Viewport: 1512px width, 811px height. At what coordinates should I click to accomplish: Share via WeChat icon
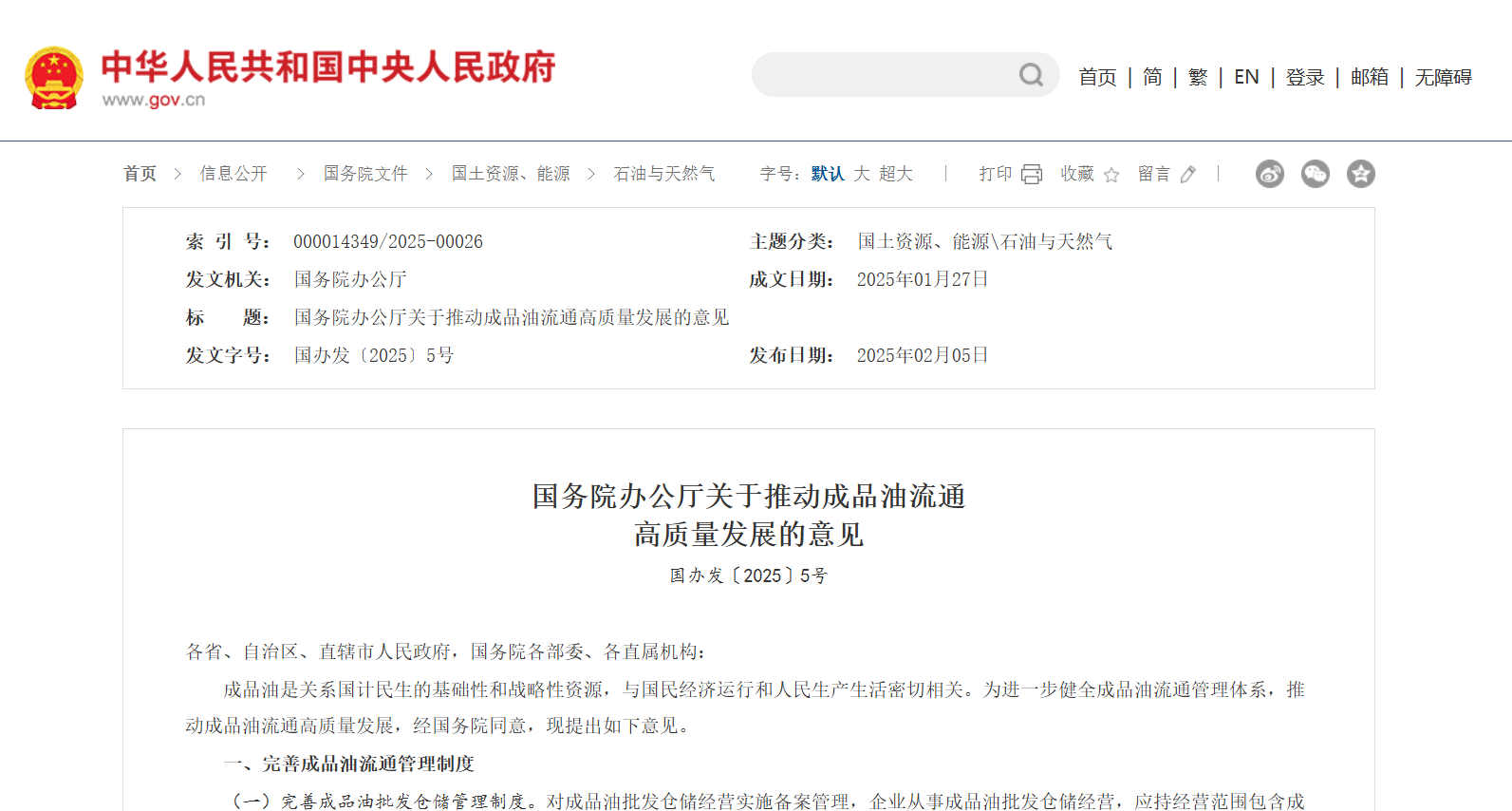tap(1315, 174)
